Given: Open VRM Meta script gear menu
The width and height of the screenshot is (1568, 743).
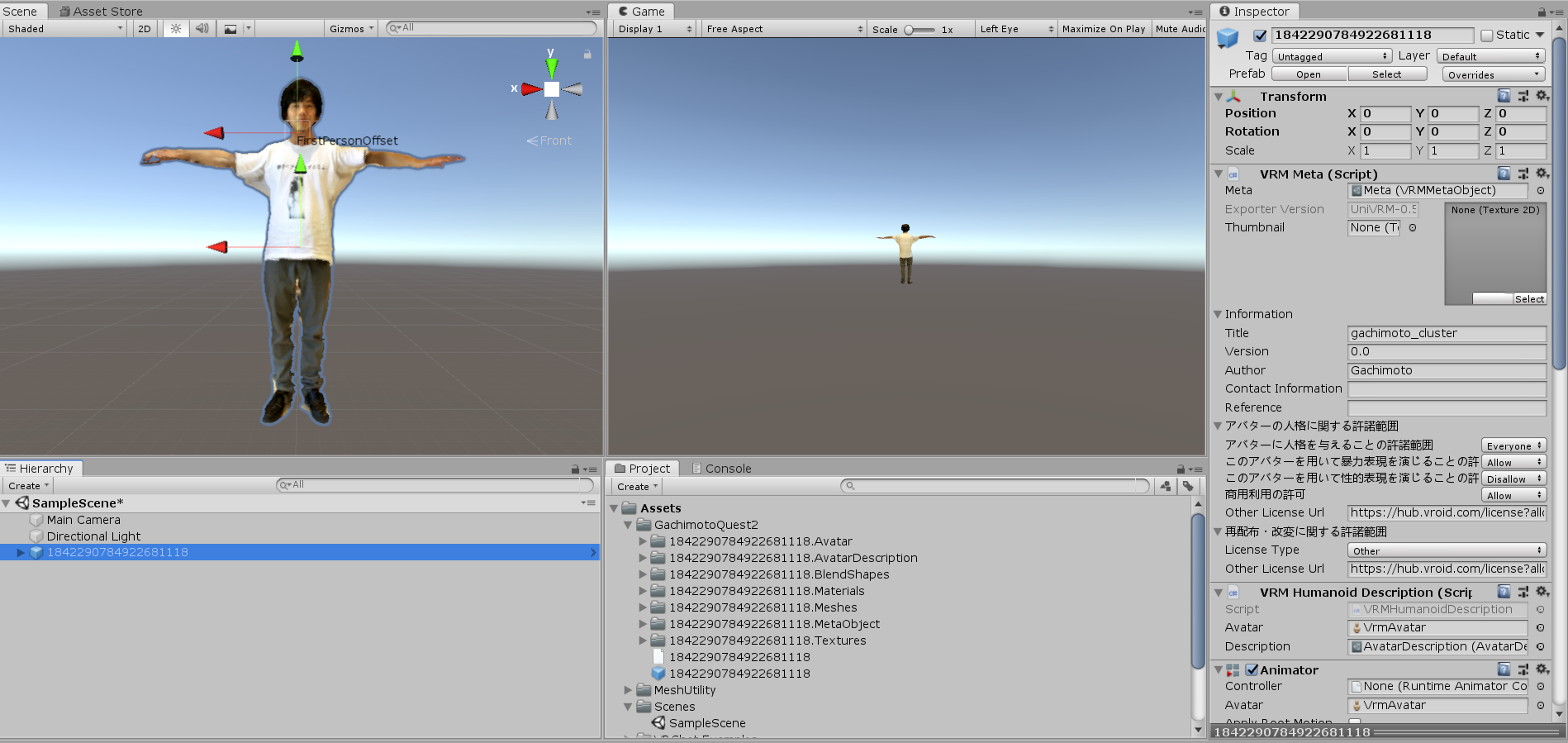Looking at the screenshot, I should [x=1542, y=174].
